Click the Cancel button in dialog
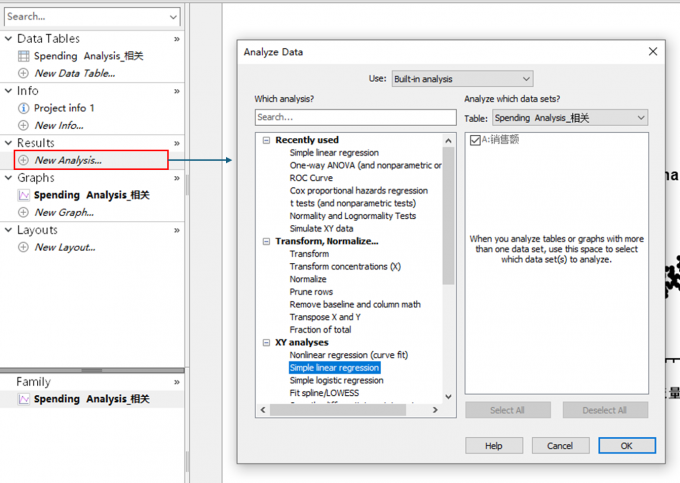 pos(560,445)
